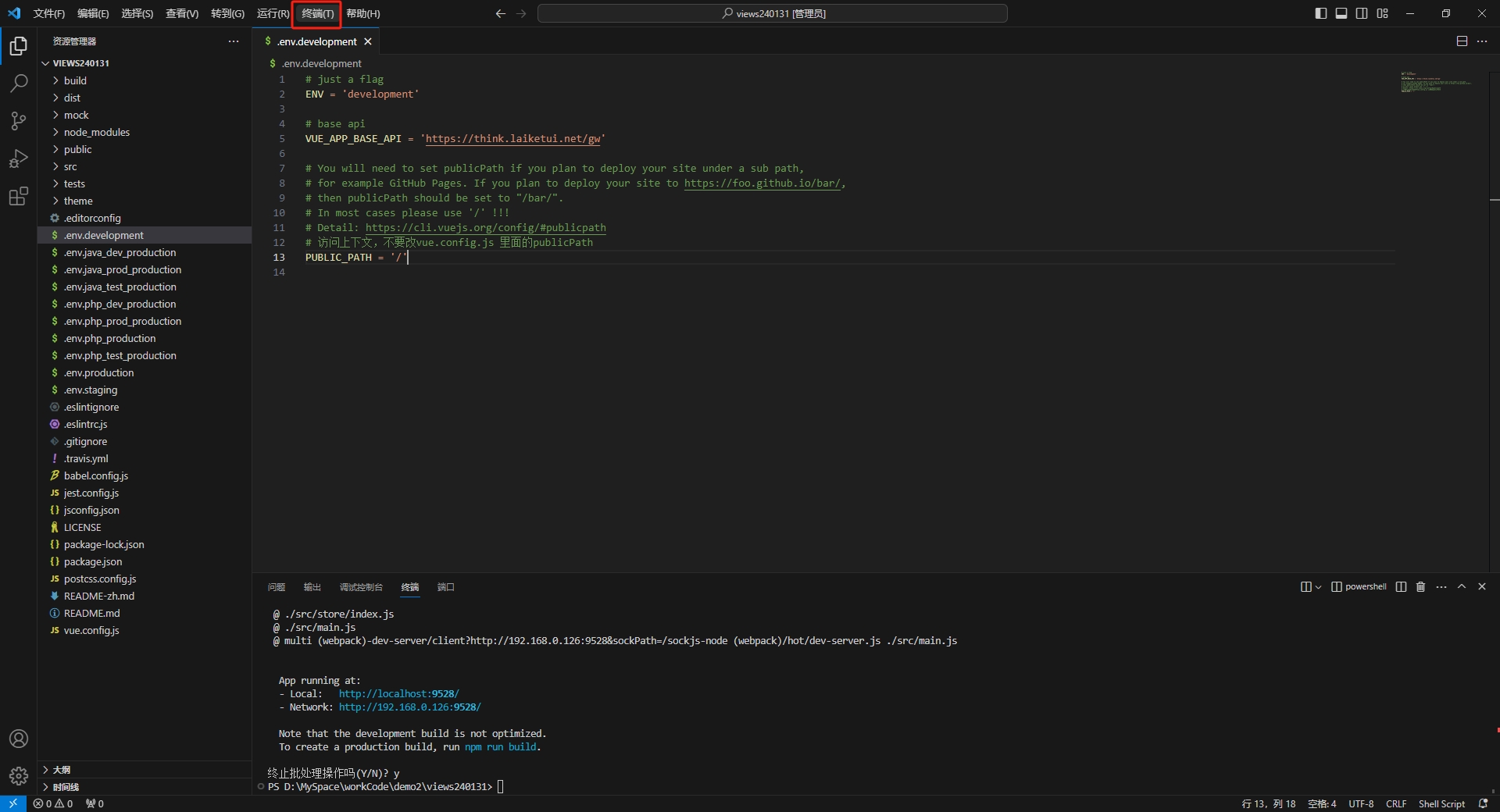Close the .env.development editor tab
The image size is (1500, 812).
tap(368, 41)
